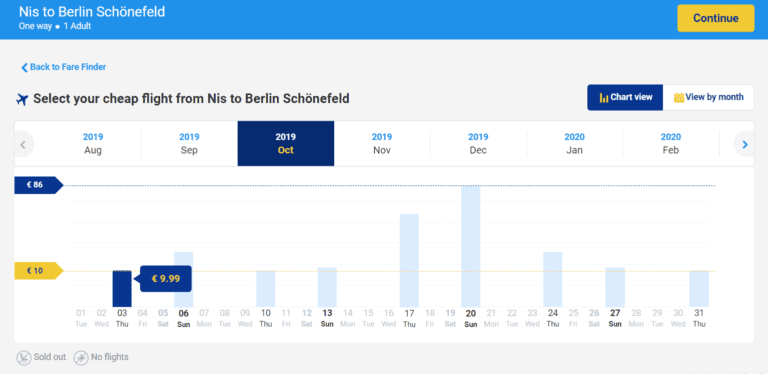Show next months with right arrow

[745, 144]
